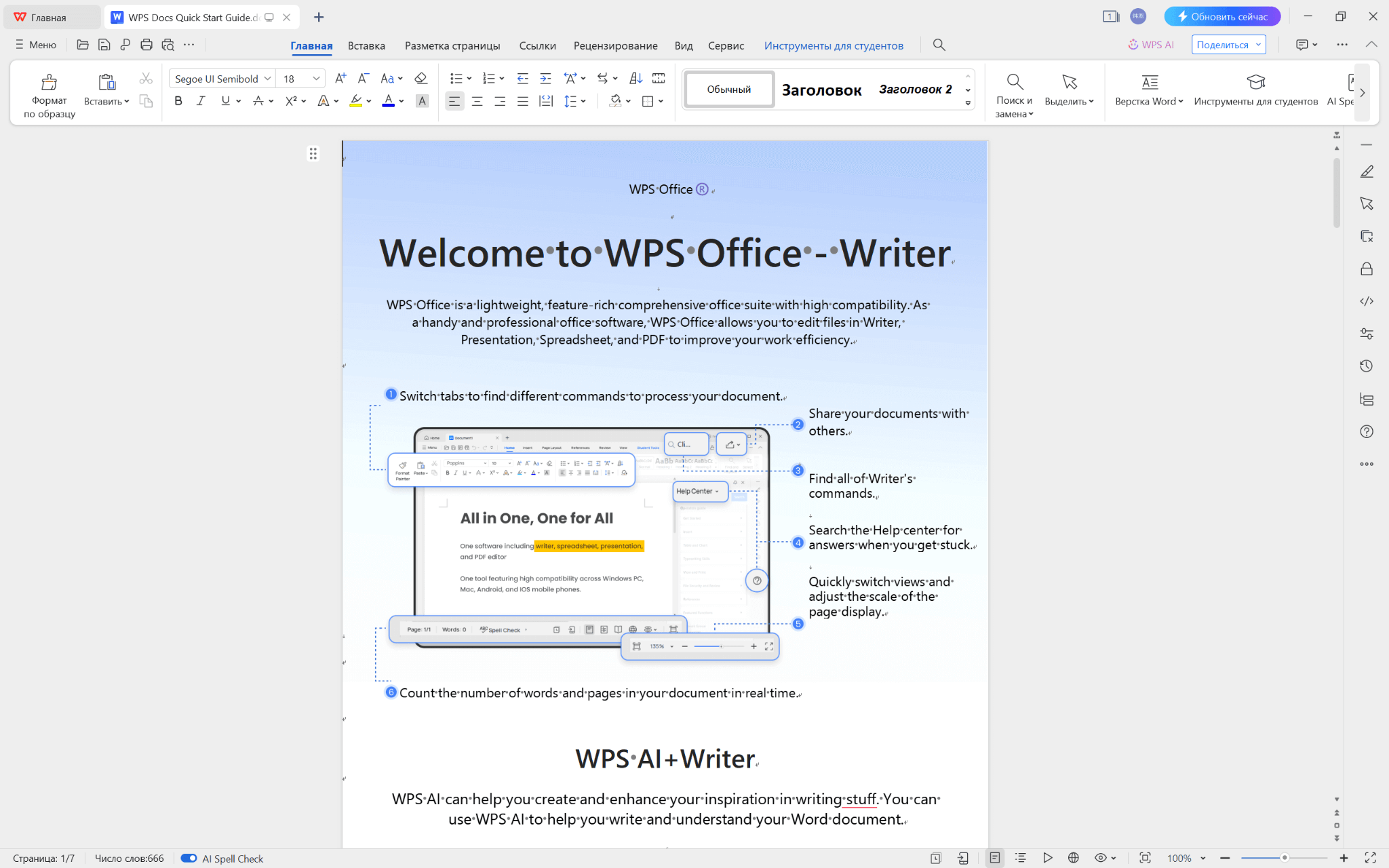Open the font size dropdown
The height and width of the screenshot is (868, 1389).
tap(316, 79)
